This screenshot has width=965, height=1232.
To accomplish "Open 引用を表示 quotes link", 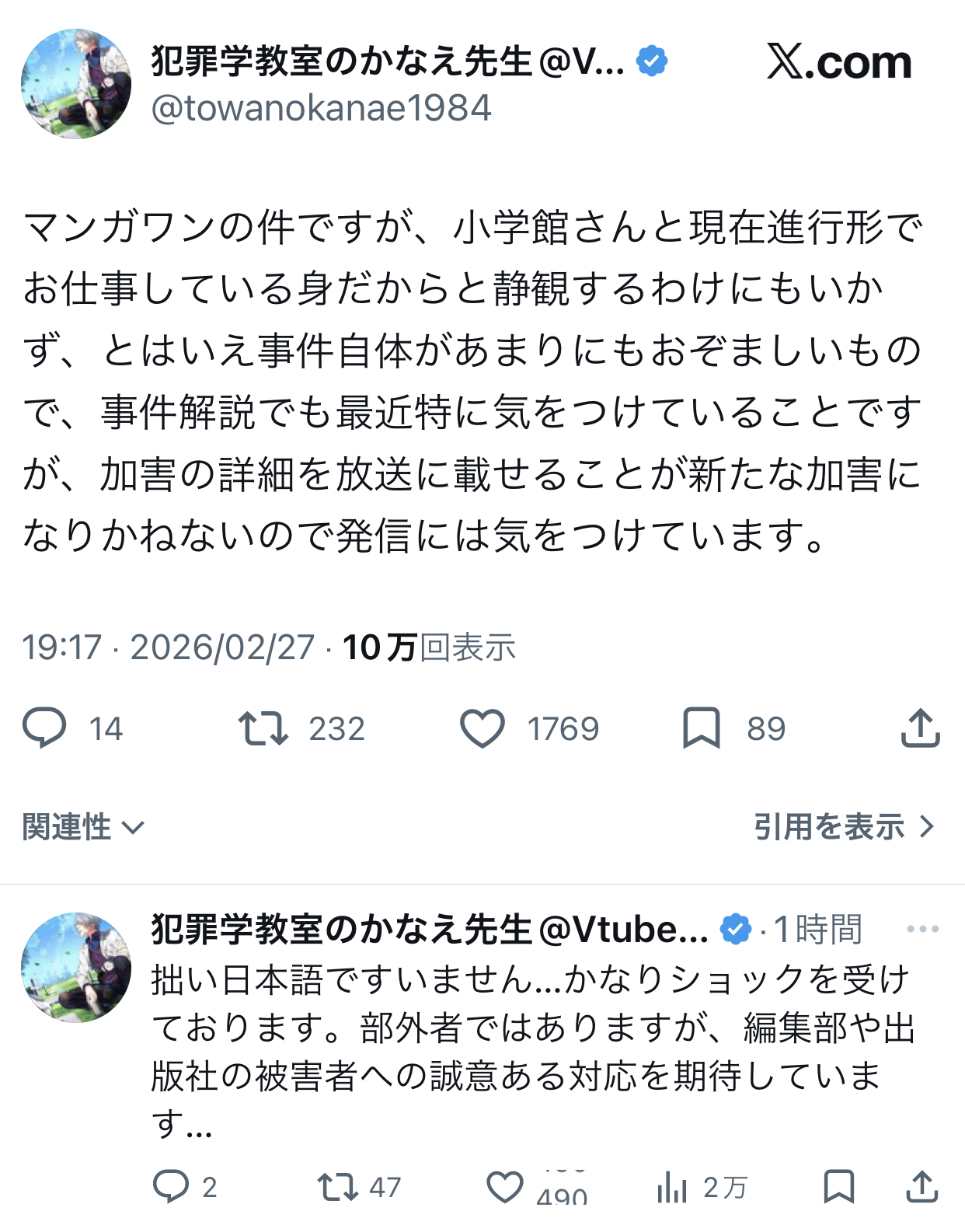I will point(829,827).
